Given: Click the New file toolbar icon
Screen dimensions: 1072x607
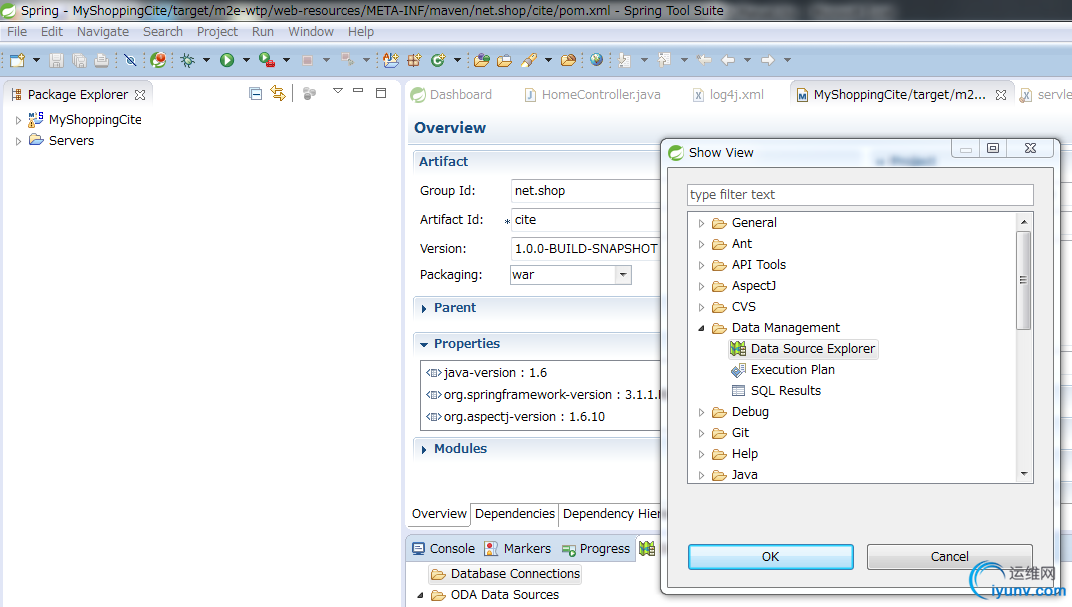Looking at the screenshot, I should click(17, 60).
